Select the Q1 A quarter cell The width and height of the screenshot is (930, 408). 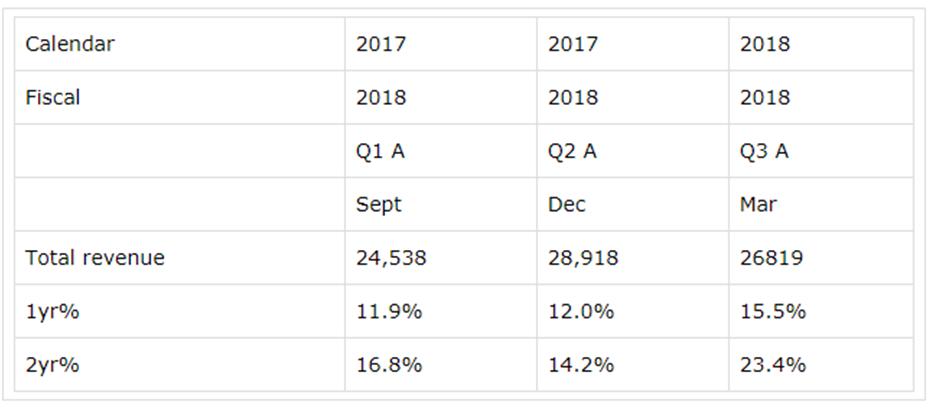click(381, 151)
